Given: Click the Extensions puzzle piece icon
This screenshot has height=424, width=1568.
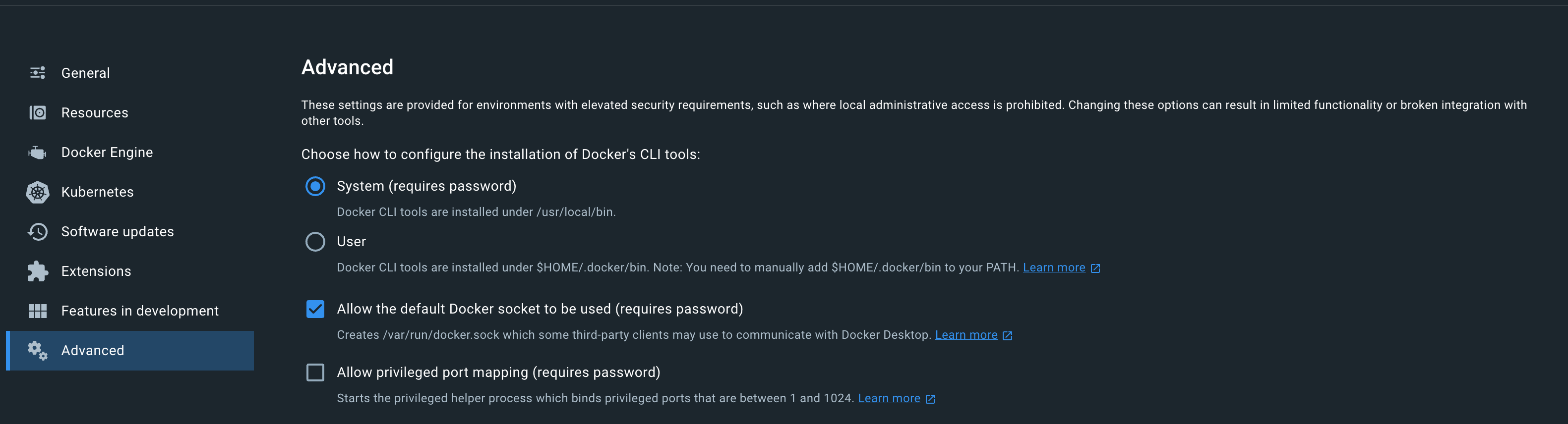Looking at the screenshot, I should click(38, 271).
